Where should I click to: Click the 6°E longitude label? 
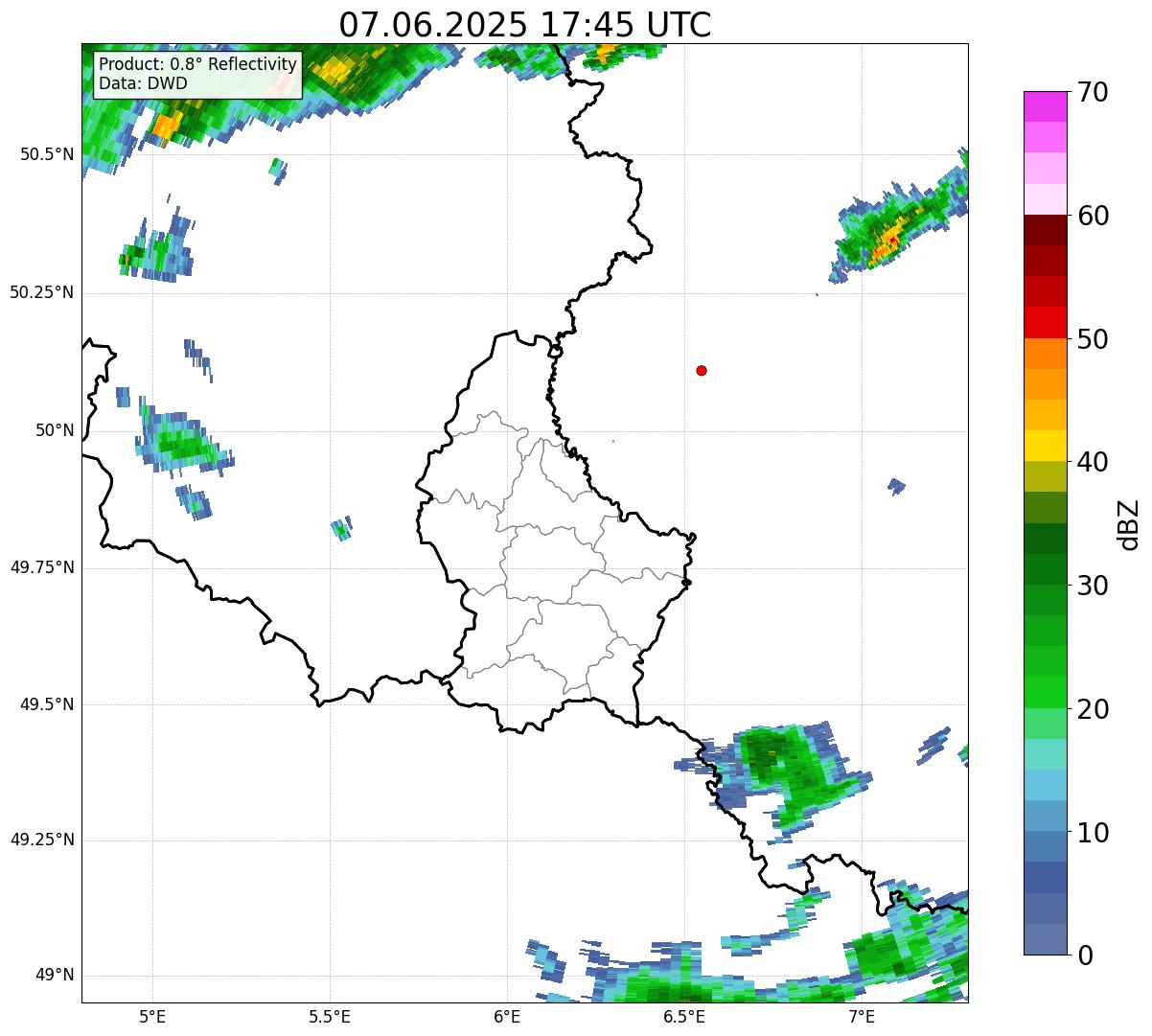[507, 1016]
